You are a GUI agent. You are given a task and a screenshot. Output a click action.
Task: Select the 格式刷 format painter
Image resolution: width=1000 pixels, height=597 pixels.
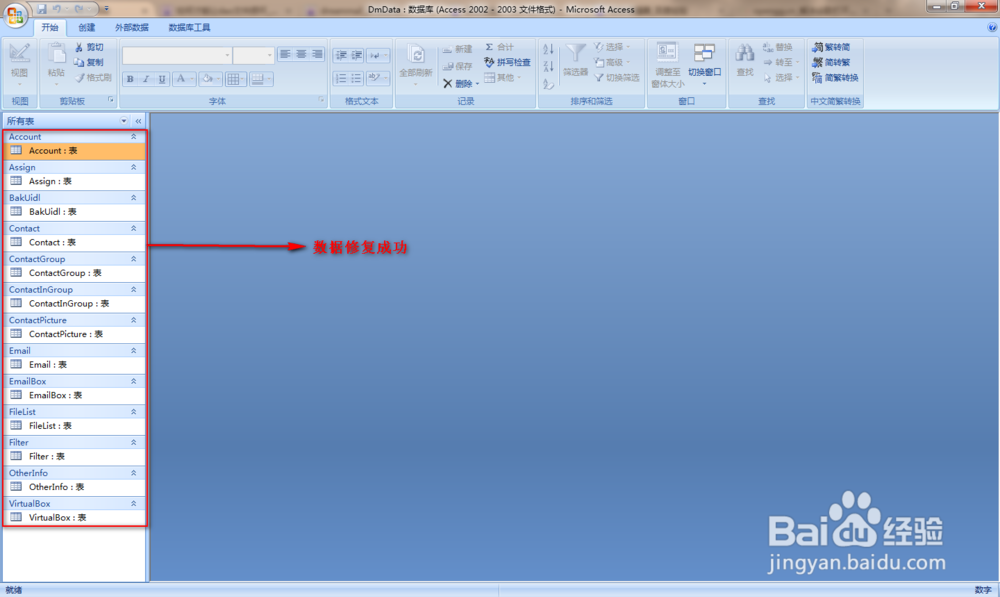[x=93, y=78]
